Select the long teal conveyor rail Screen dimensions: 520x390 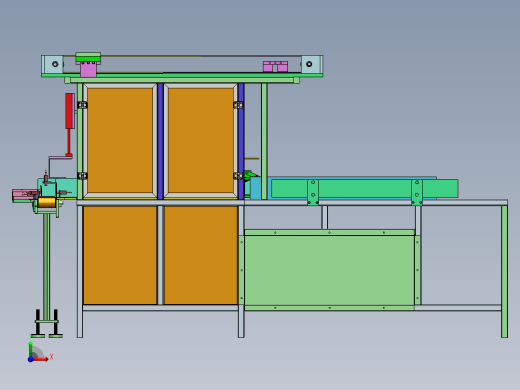(x=365, y=189)
